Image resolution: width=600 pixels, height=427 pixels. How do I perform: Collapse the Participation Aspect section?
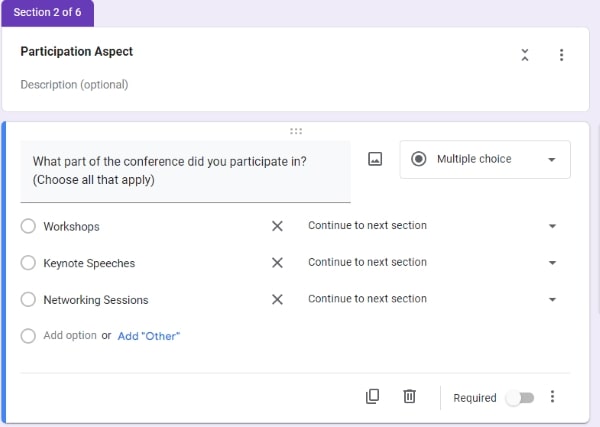pyautogui.click(x=525, y=55)
